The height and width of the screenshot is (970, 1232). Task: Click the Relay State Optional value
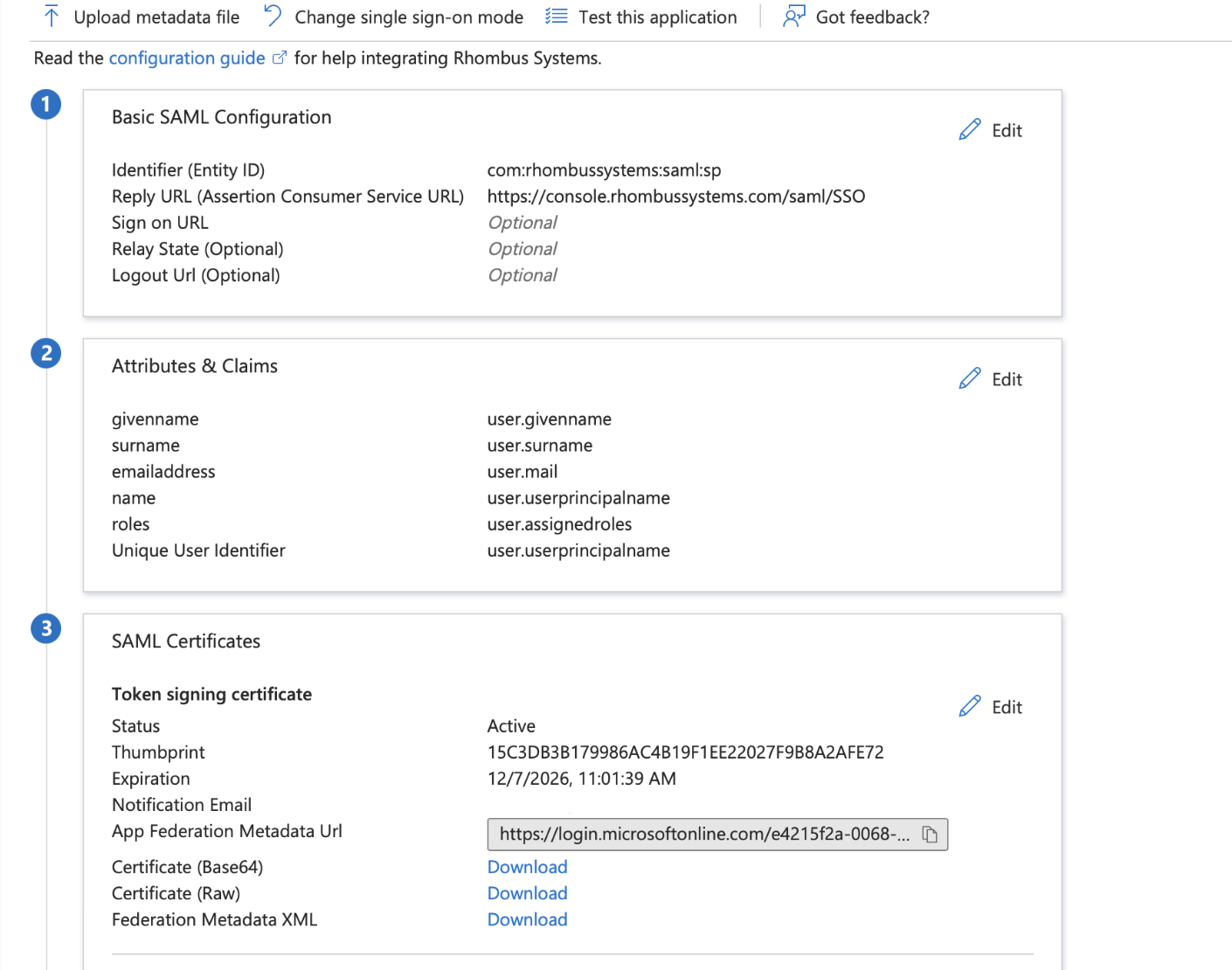523,249
